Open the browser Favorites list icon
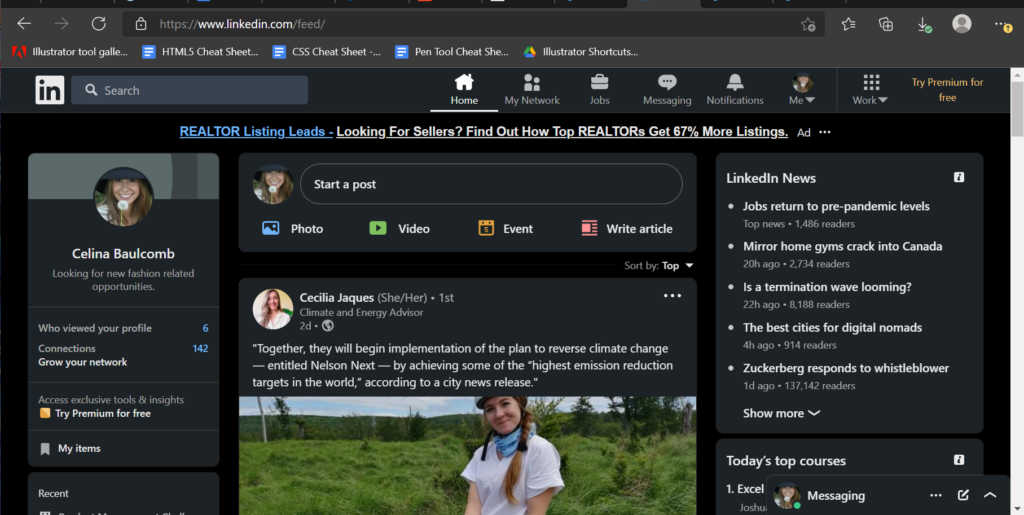Screen dimensions: 1024x515 point(848,24)
